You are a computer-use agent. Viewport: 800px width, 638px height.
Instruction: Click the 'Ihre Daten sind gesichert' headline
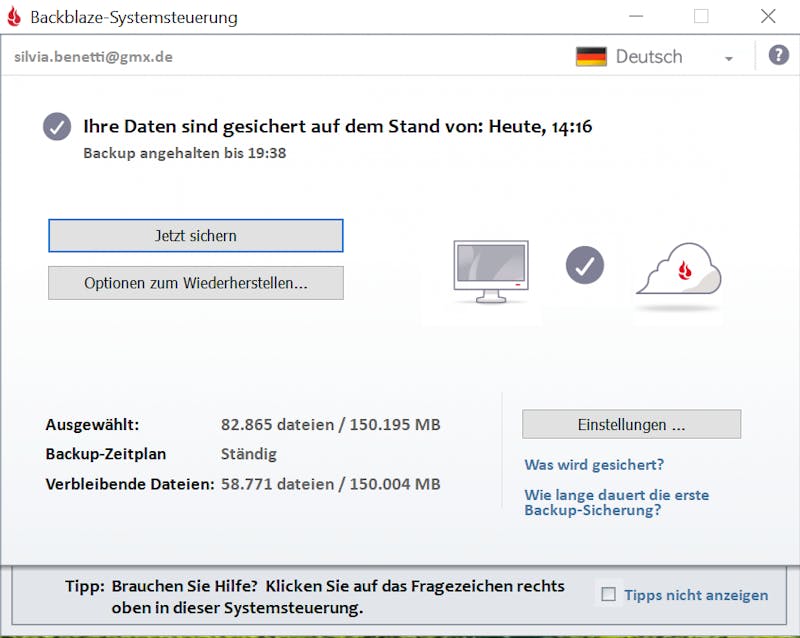338,127
